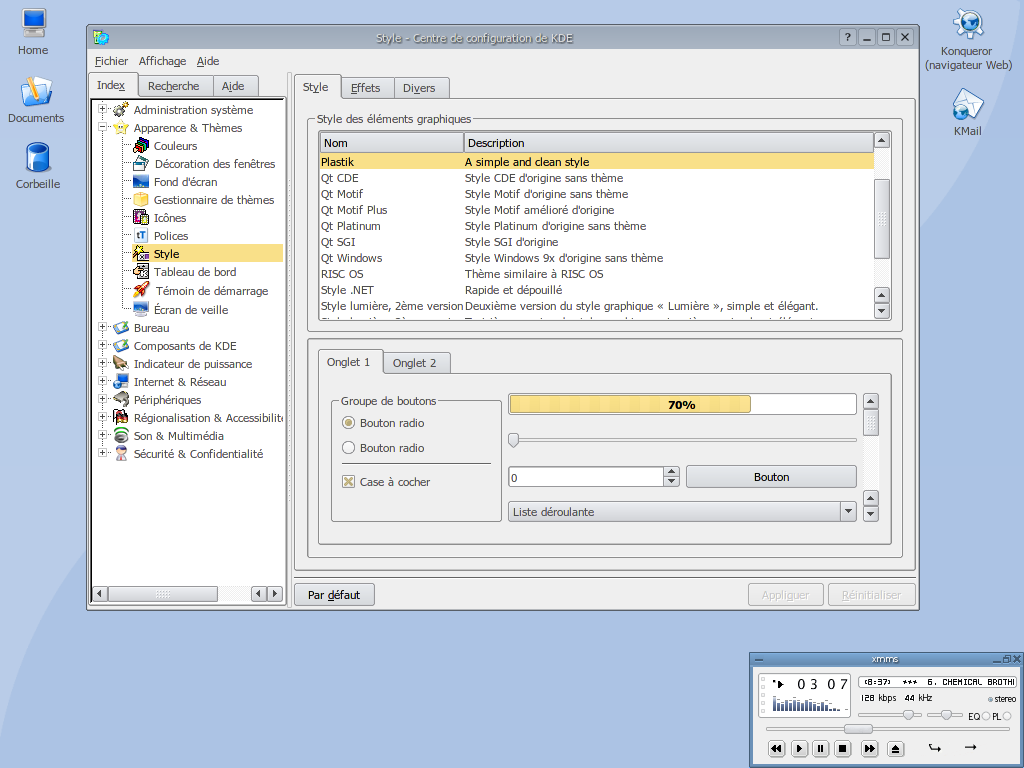Collapse the Apparence & Thèmes tree node
This screenshot has height=768, width=1024.
point(102,127)
